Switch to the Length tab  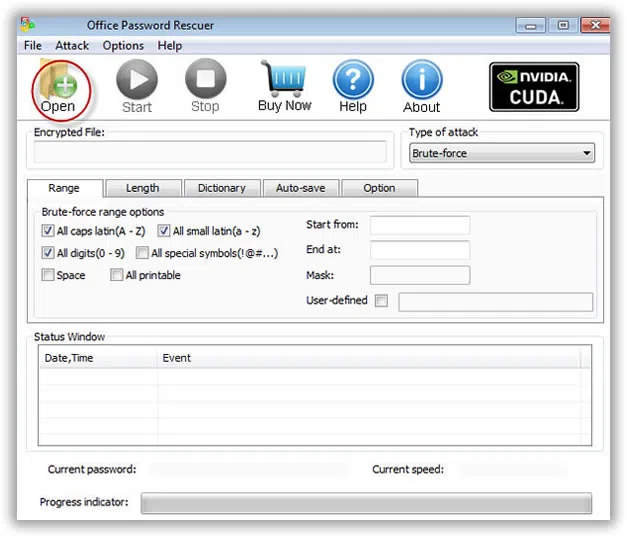click(x=143, y=188)
